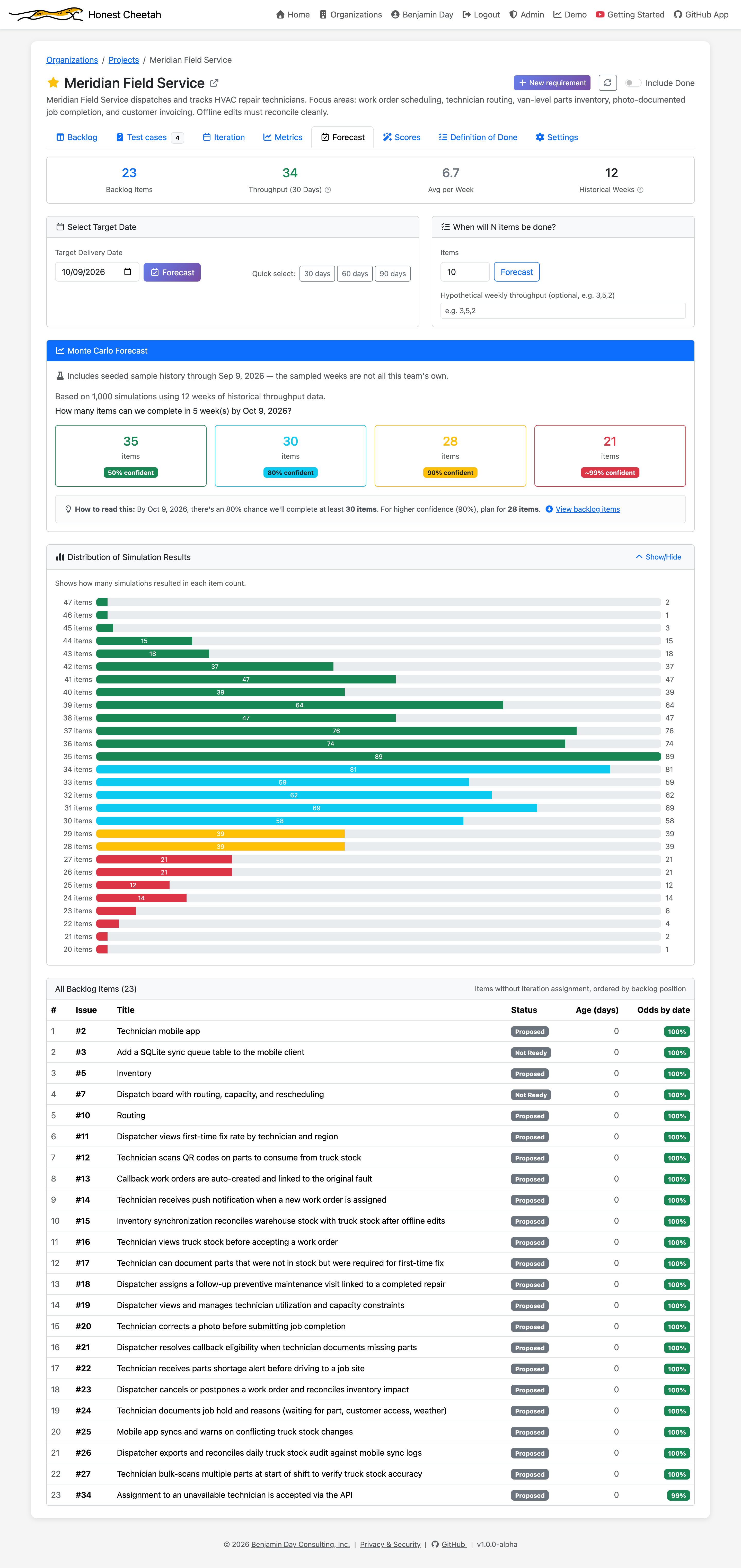
Task: Go to Home in top navigation
Action: pyautogui.click(x=293, y=15)
